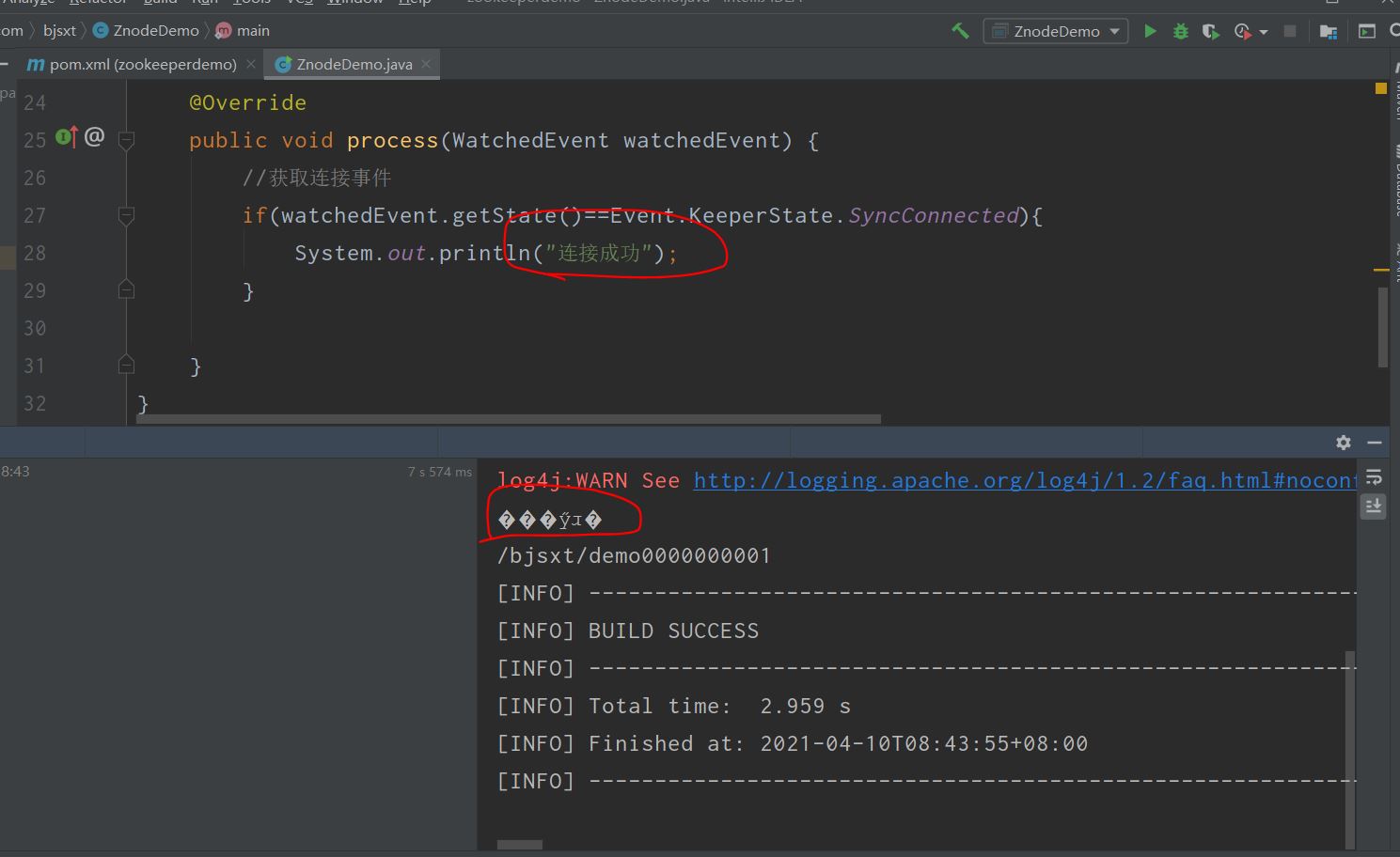The width and height of the screenshot is (1400, 857).
Task: Collapse the if block fold marker on line 27
Action: pos(126,215)
